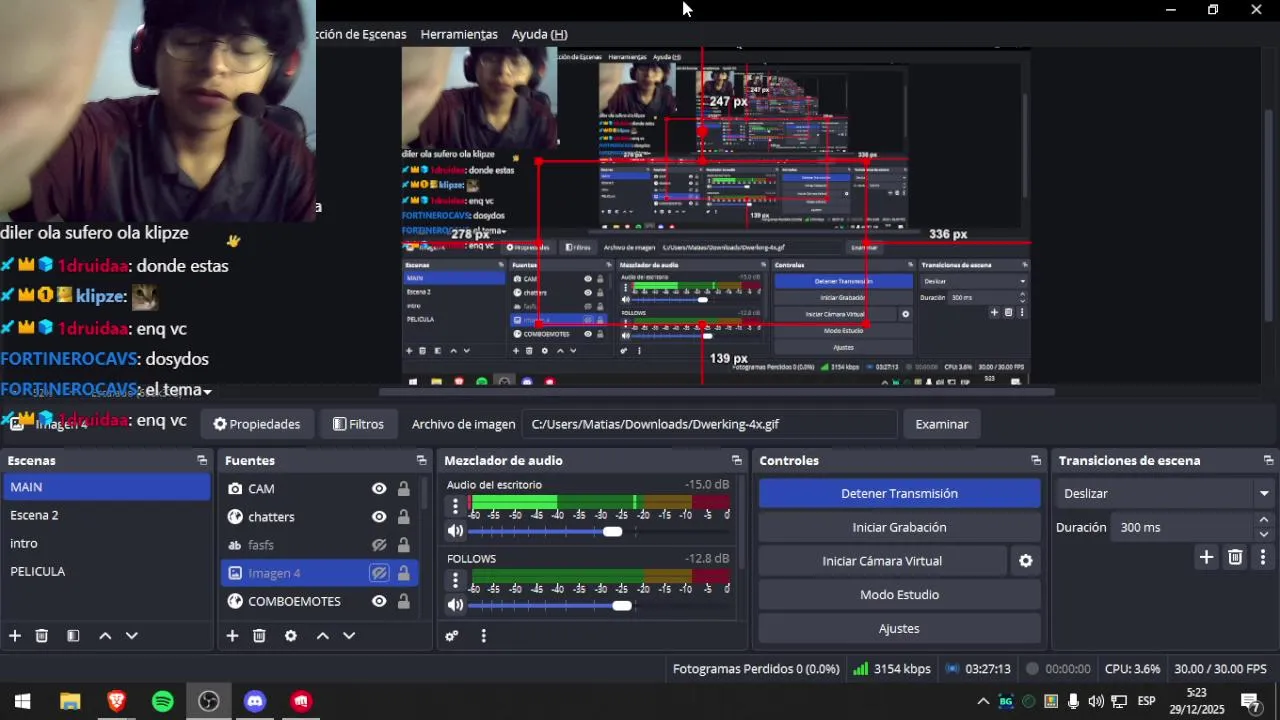
Task: Toggle lock on COMBOEMOTES source
Action: coord(403,601)
